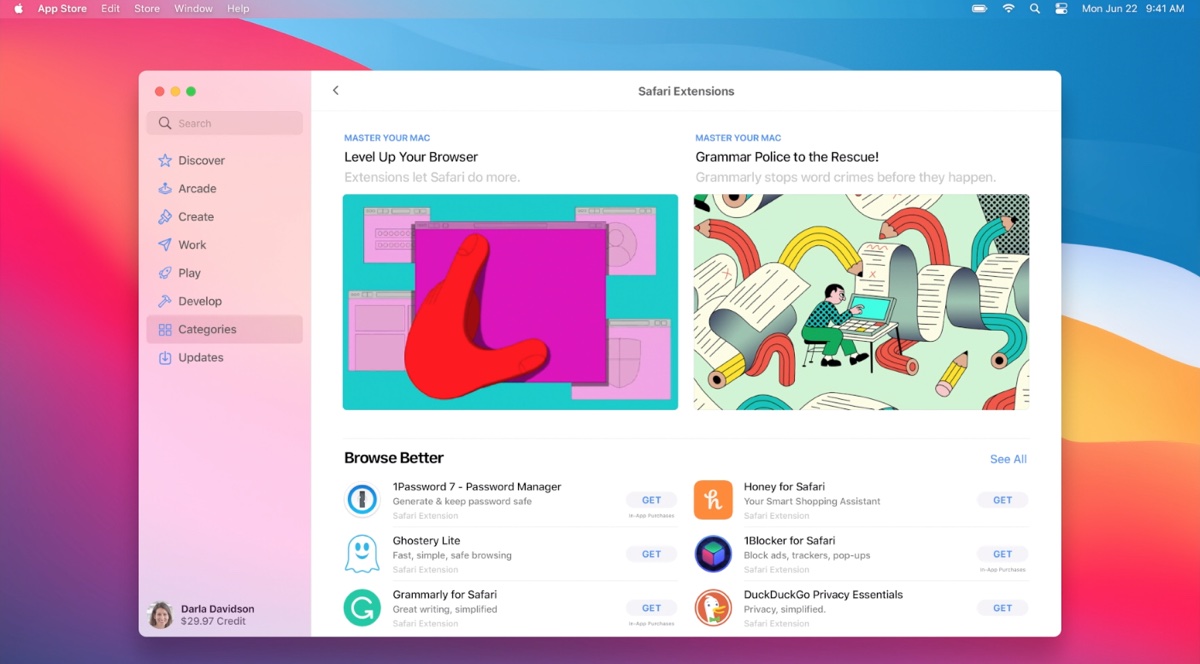Get Grammarly for Safari
Viewport: 1200px width, 664px height.
[x=651, y=608]
